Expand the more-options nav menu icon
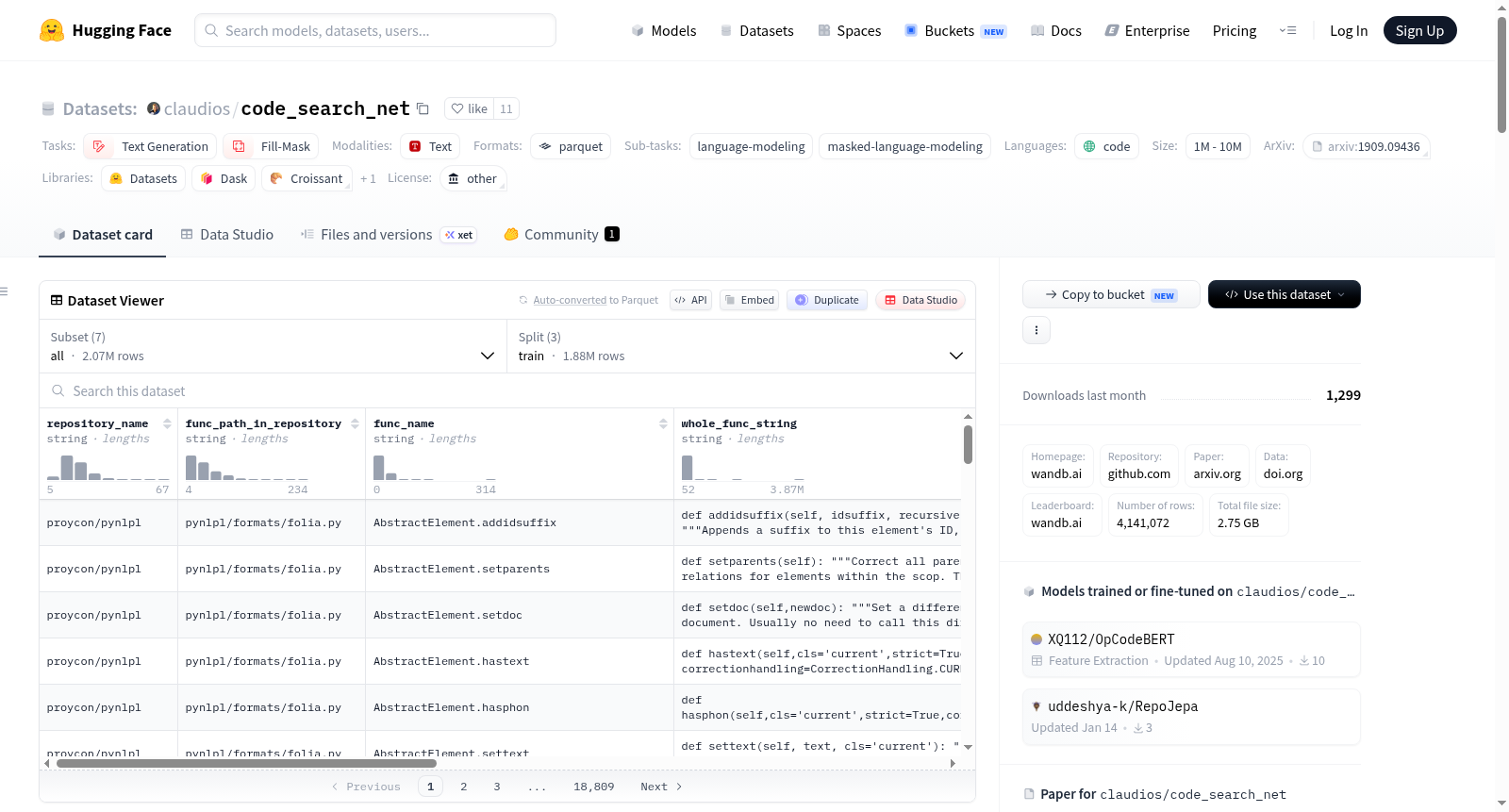Viewport: 1509px width, 812px height. point(1287,30)
